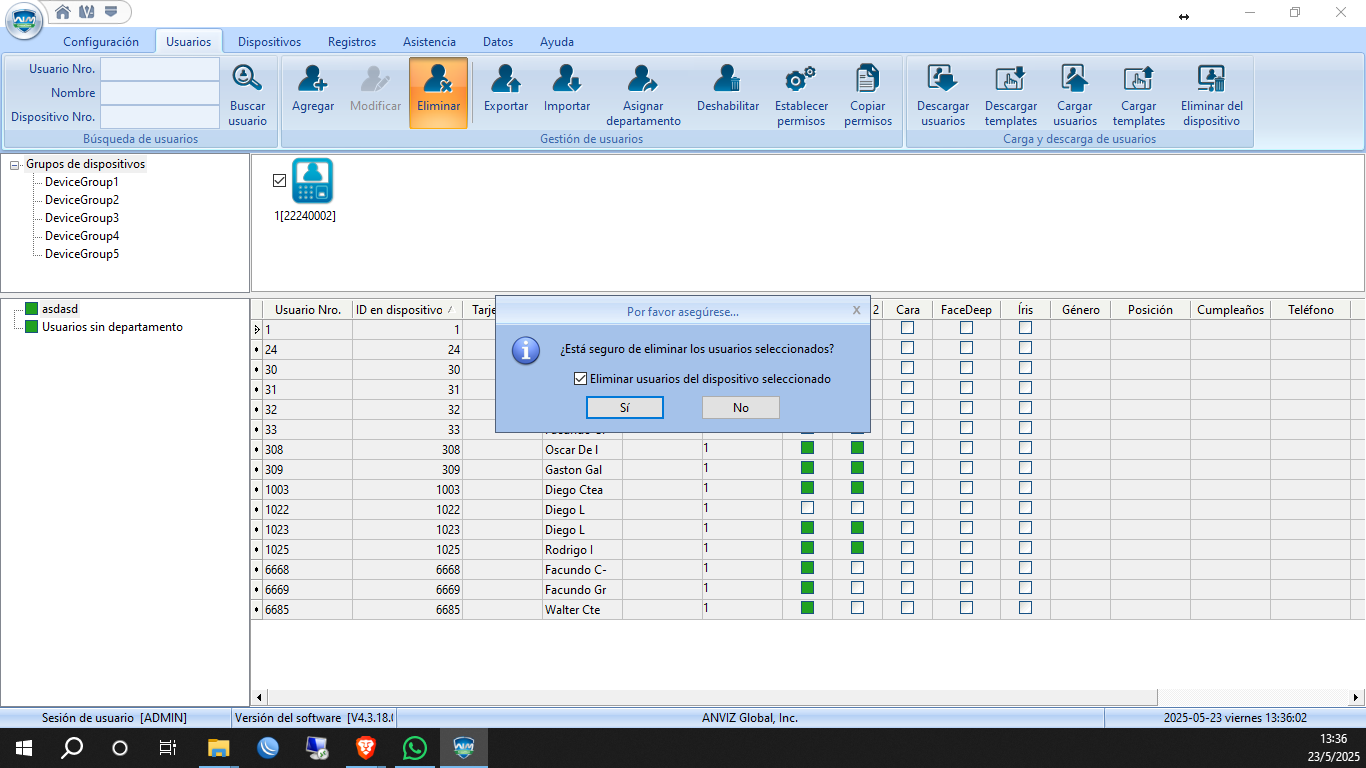Confirm deletion with Sí button
Viewport: 1366px width, 768px height.
[625, 408]
